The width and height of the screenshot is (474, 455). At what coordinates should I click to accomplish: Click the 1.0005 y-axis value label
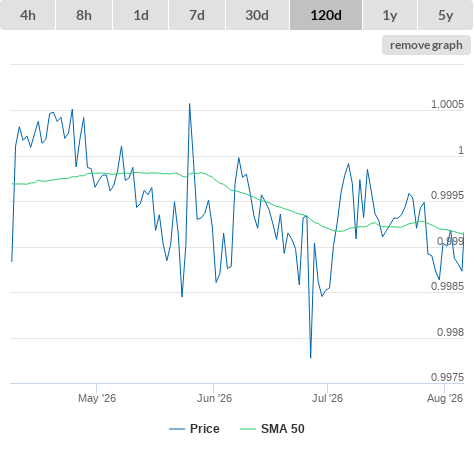click(x=447, y=104)
